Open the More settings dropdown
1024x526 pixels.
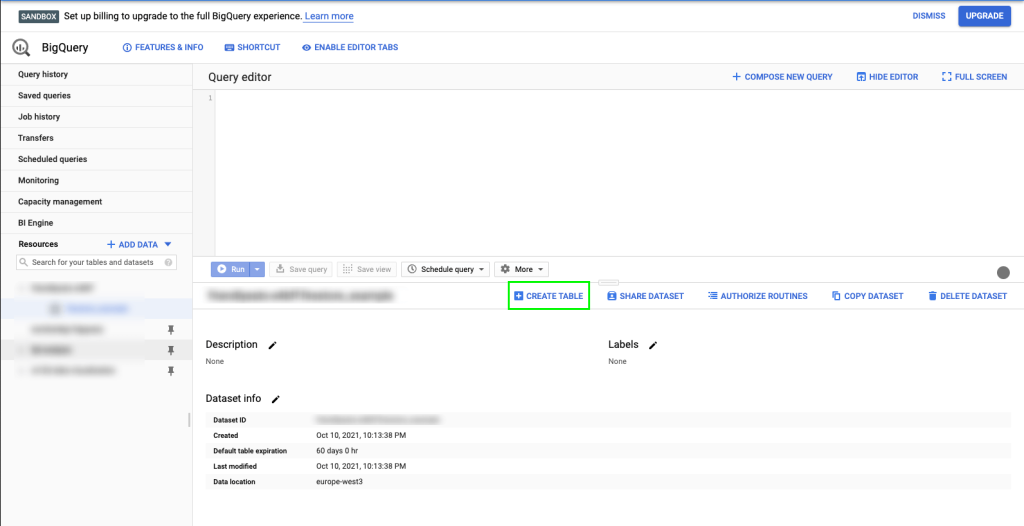[522, 269]
